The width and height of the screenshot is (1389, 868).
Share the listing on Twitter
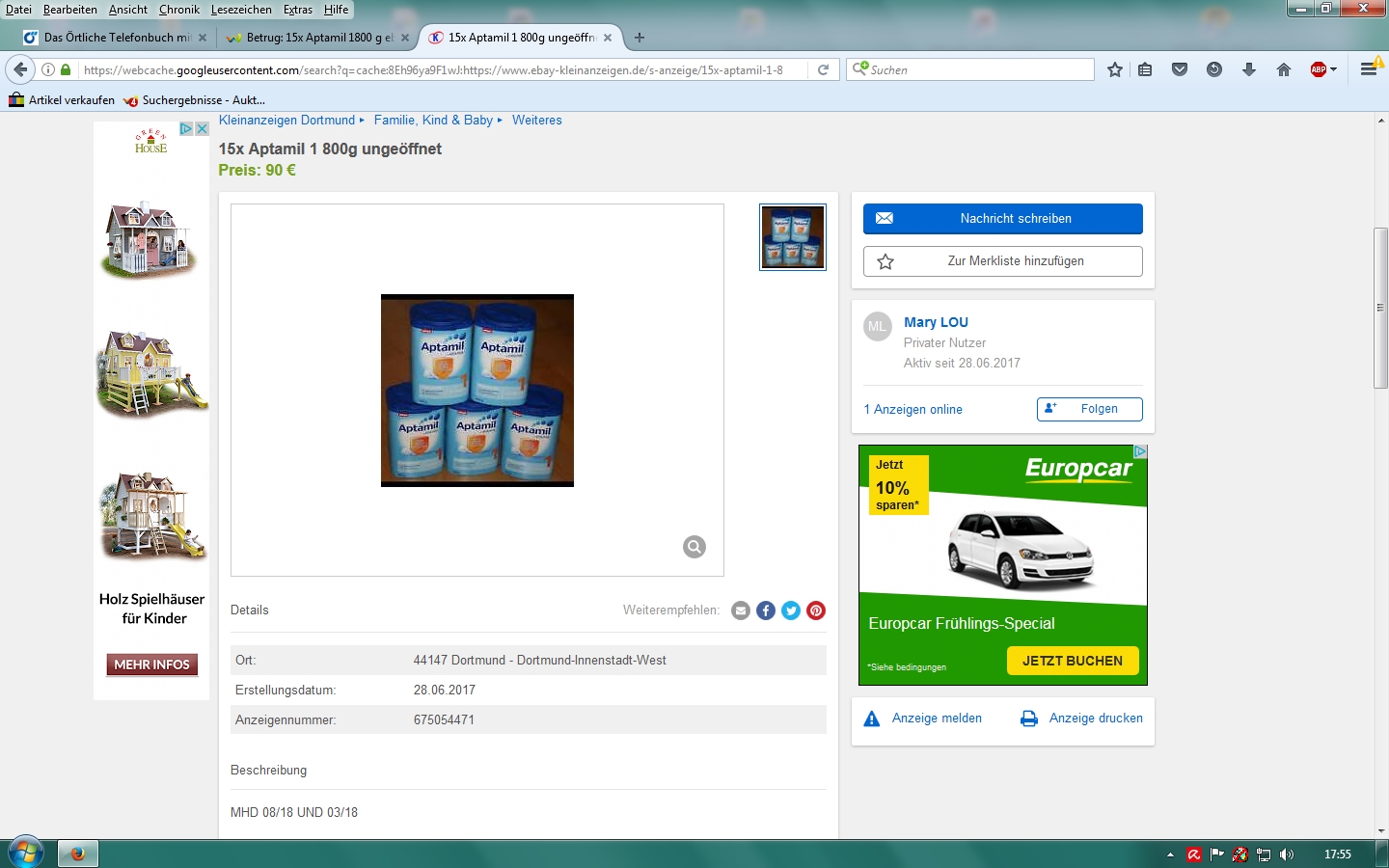click(791, 610)
